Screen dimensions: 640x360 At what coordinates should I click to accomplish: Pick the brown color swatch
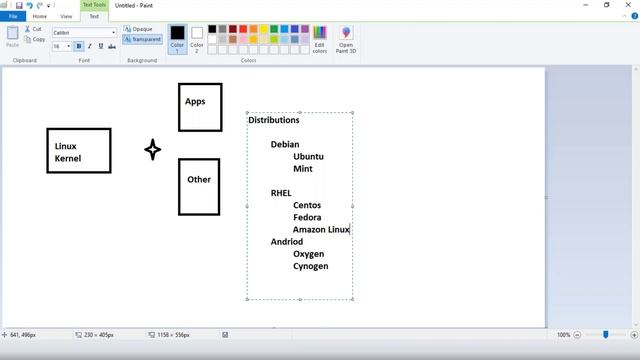pyautogui.click(x=233, y=39)
